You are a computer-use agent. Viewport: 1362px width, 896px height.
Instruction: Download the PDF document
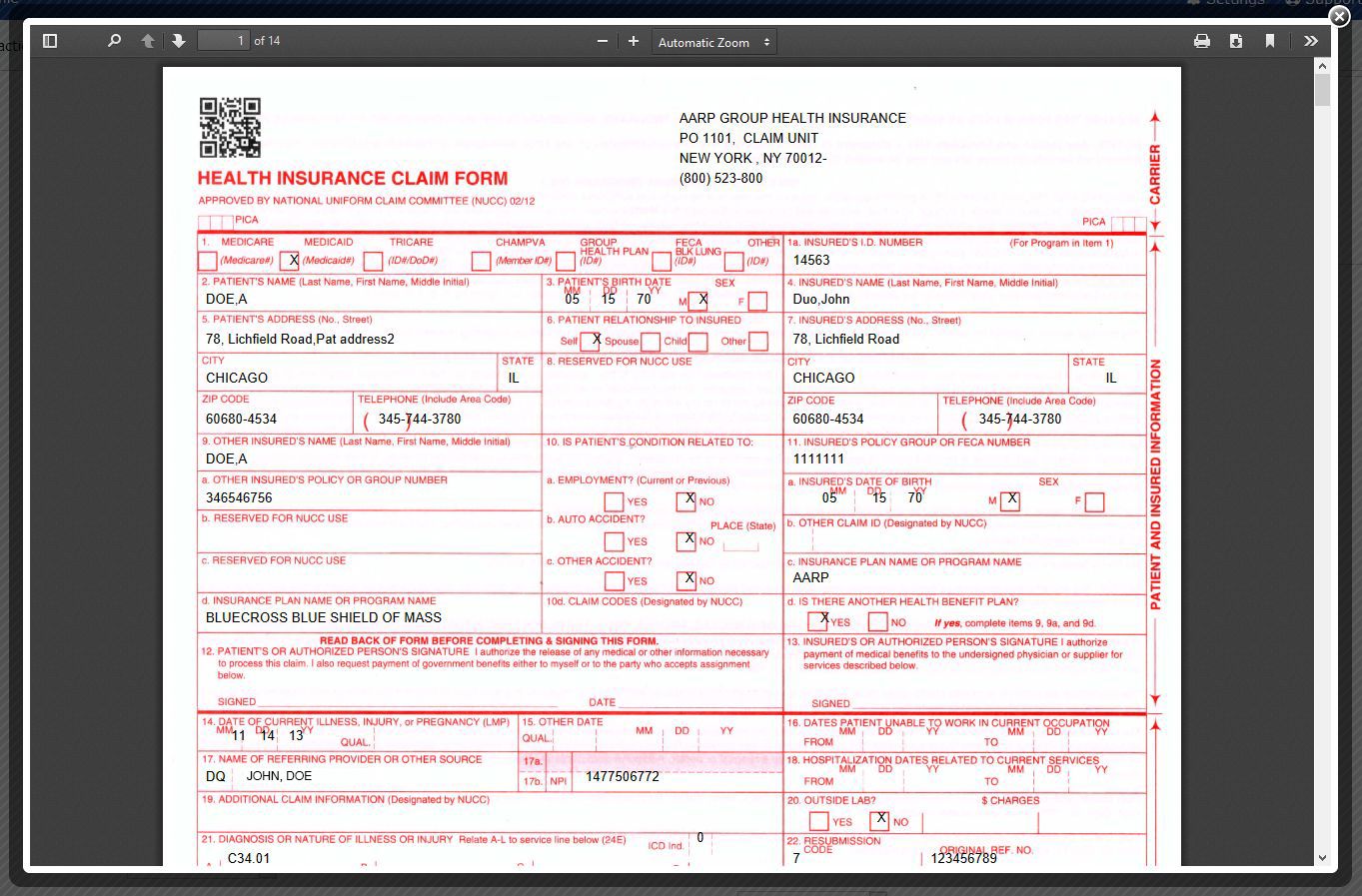(x=1236, y=41)
